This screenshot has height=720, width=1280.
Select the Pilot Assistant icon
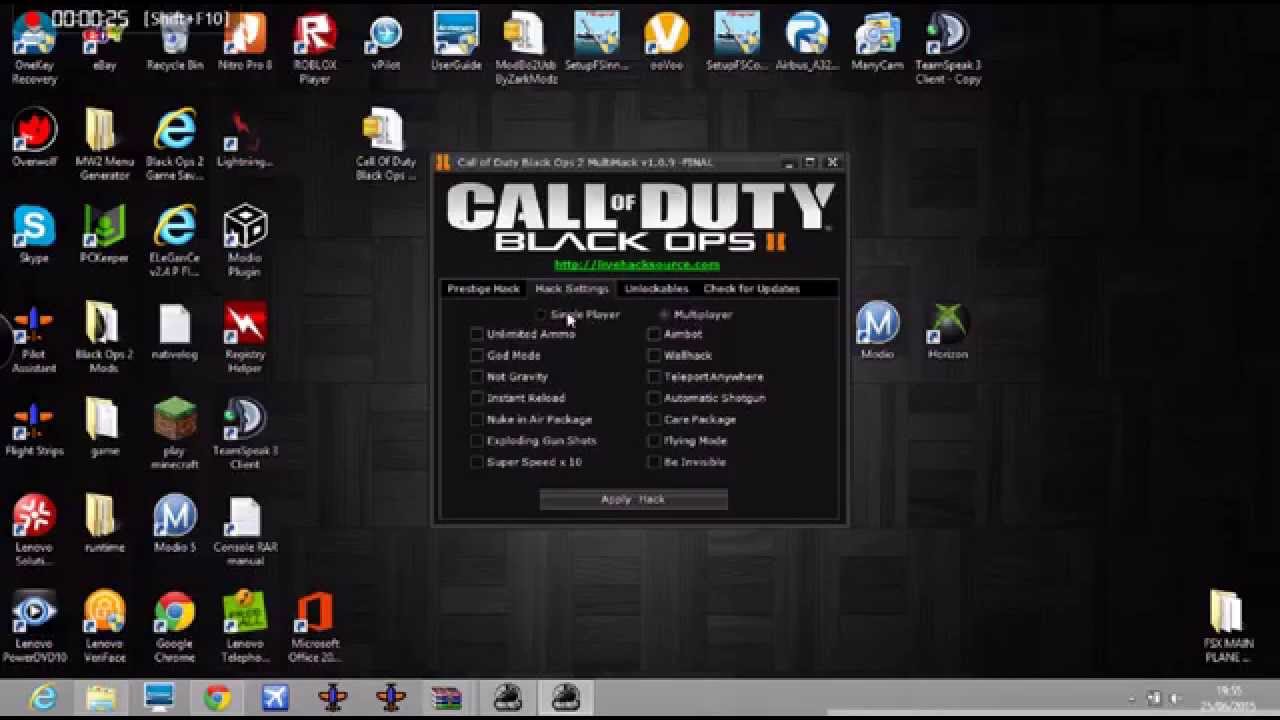click(x=34, y=338)
